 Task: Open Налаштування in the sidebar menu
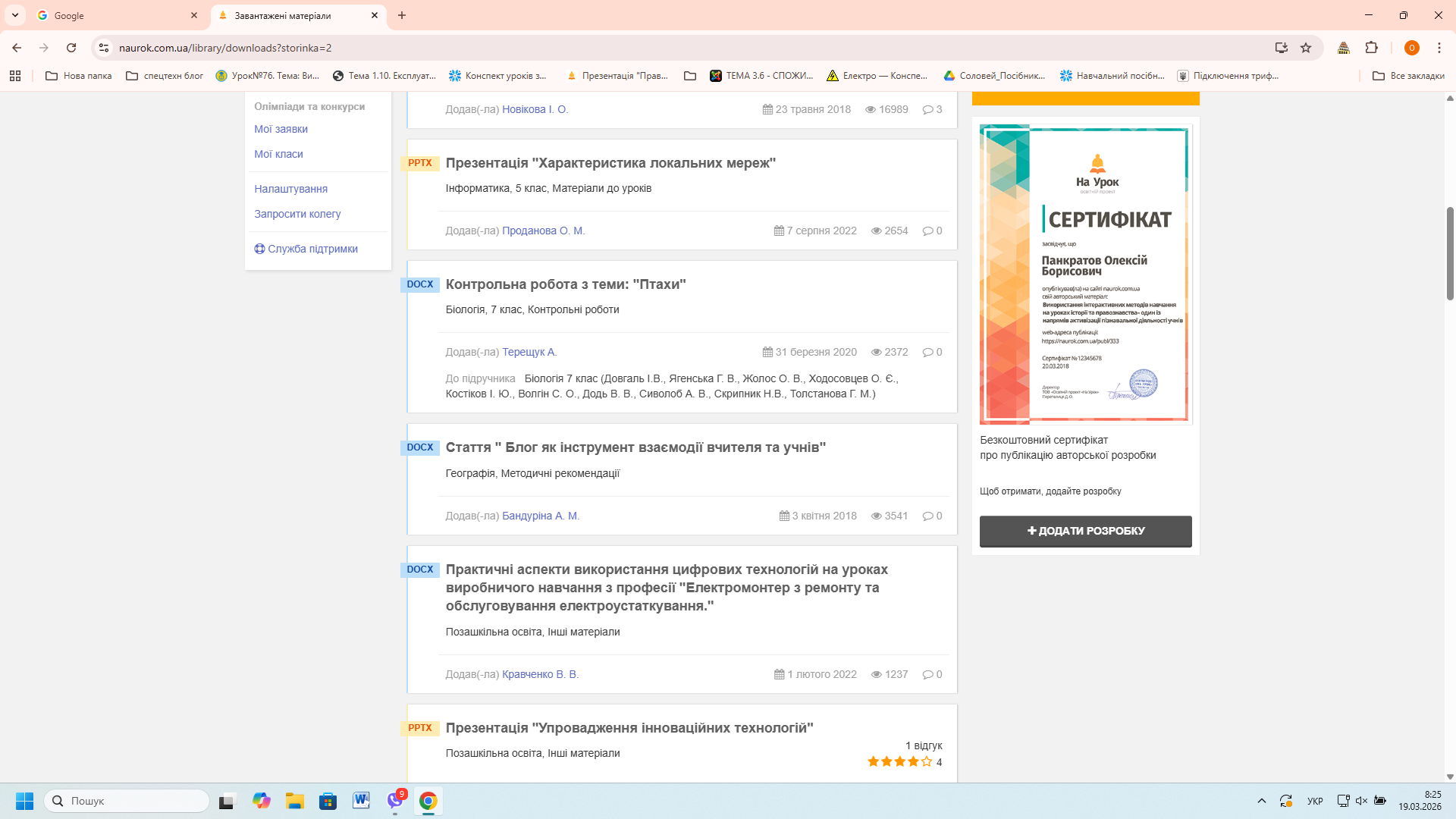coord(290,189)
